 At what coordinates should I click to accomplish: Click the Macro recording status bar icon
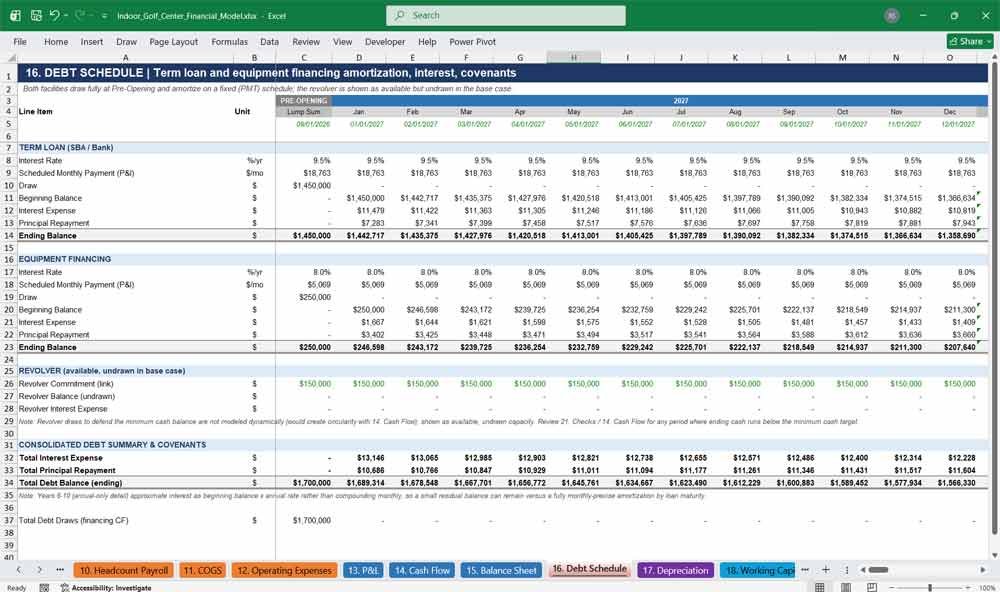(x=44, y=587)
